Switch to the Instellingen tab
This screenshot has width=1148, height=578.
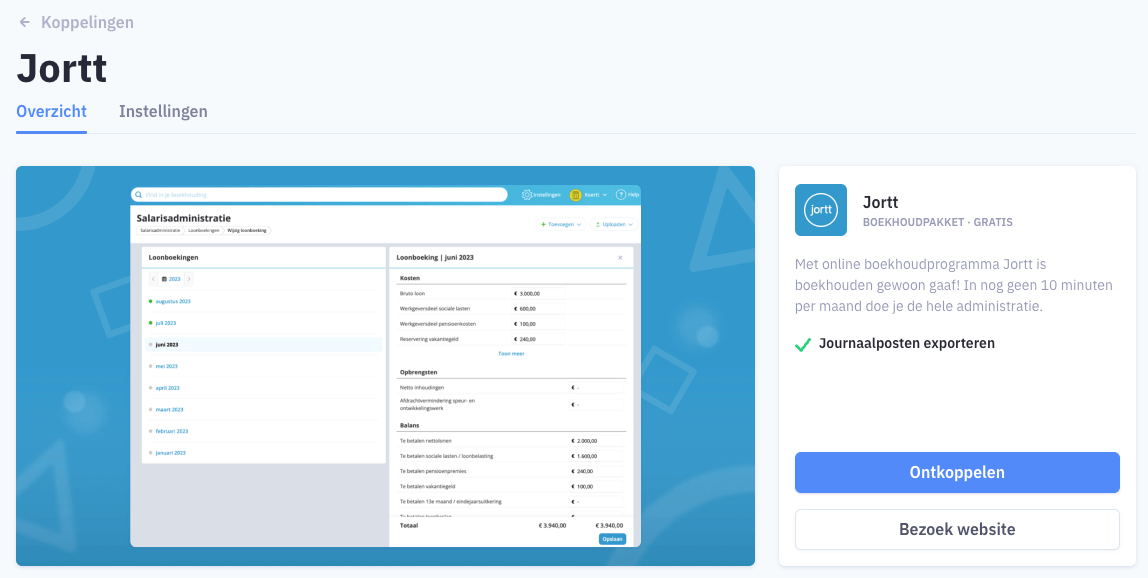(163, 111)
